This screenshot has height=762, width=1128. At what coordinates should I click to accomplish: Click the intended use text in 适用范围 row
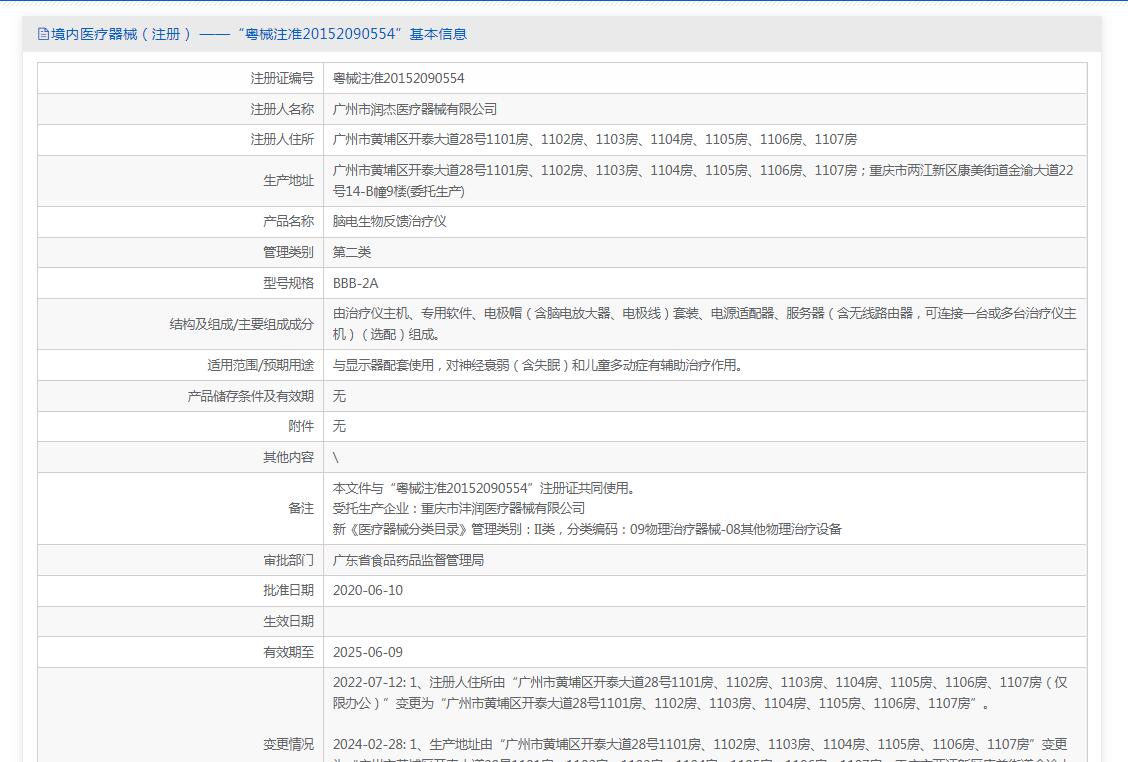538,365
